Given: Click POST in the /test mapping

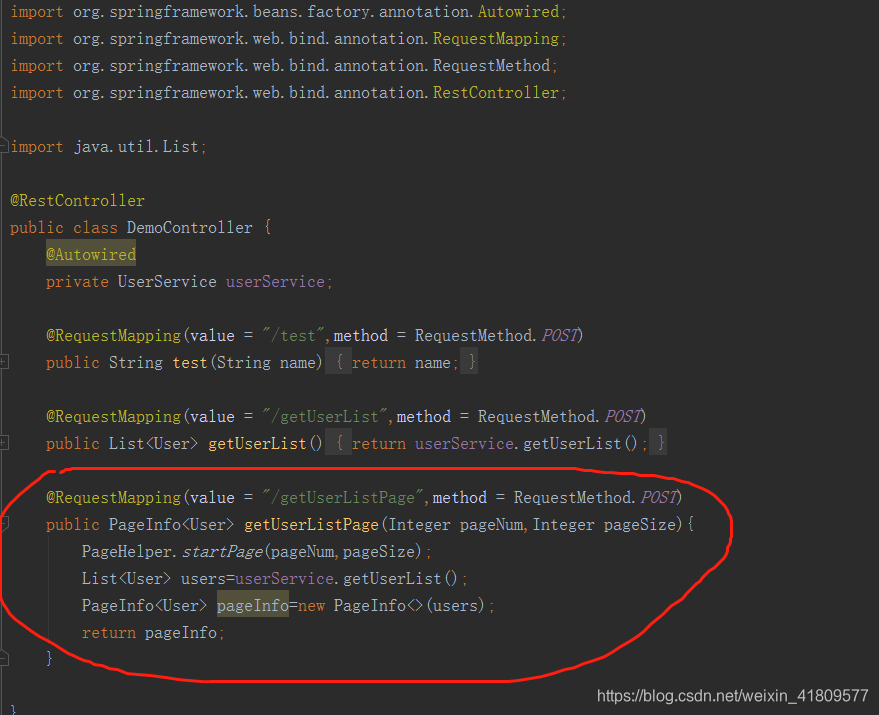Looking at the screenshot, I should coord(559,335).
